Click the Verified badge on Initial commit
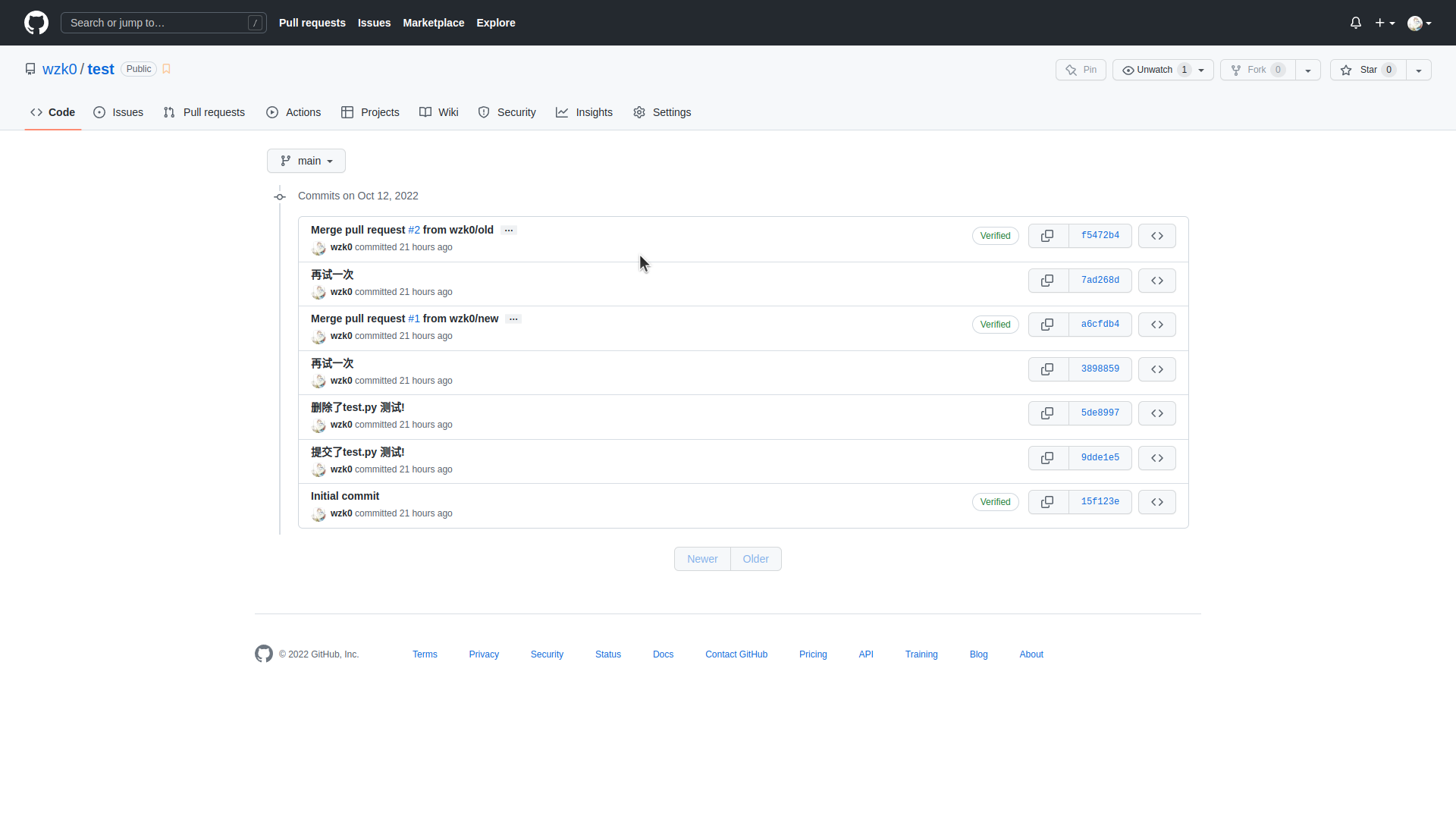1456x819 pixels. [995, 502]
